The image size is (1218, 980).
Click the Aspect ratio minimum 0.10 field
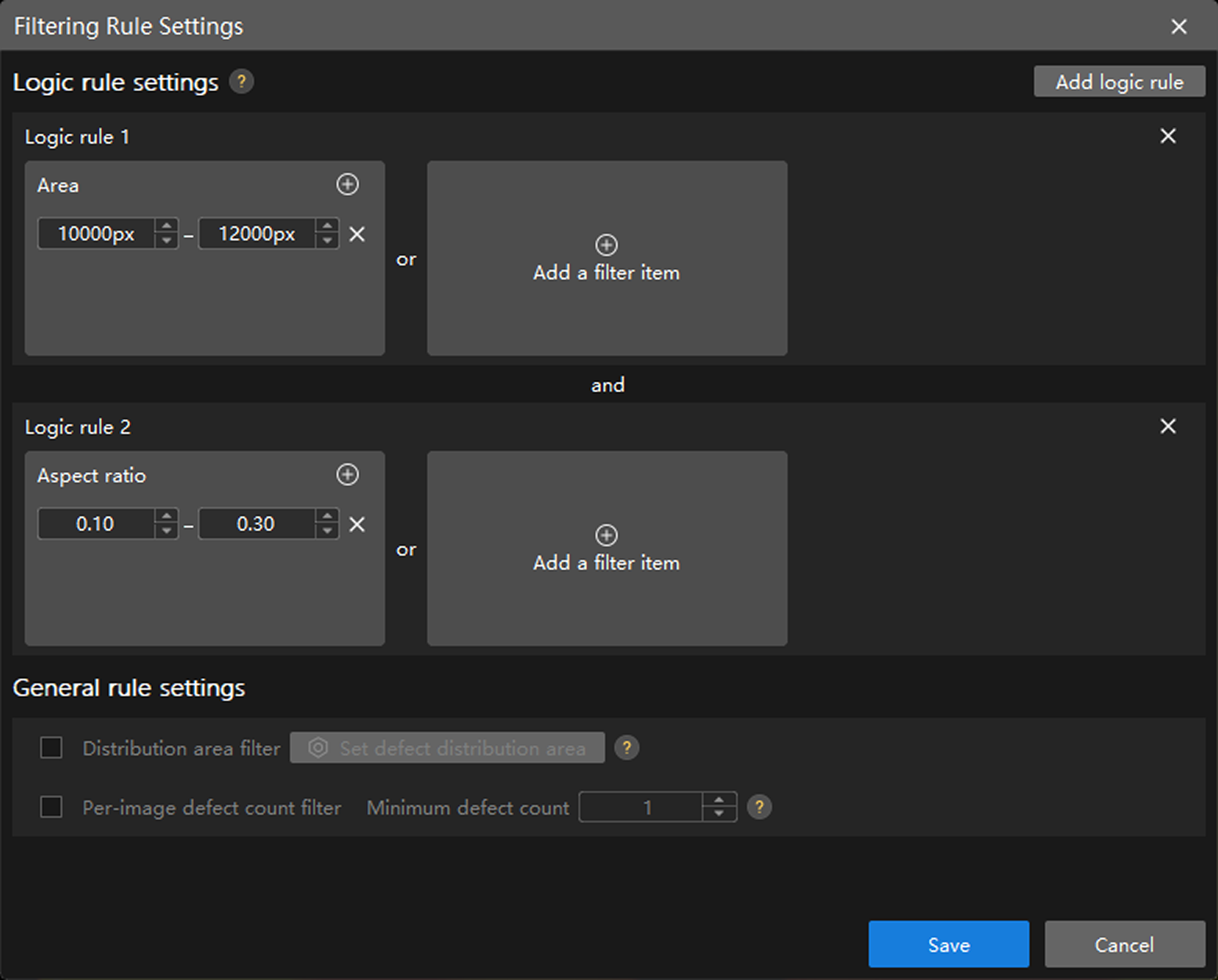[96, 524]
